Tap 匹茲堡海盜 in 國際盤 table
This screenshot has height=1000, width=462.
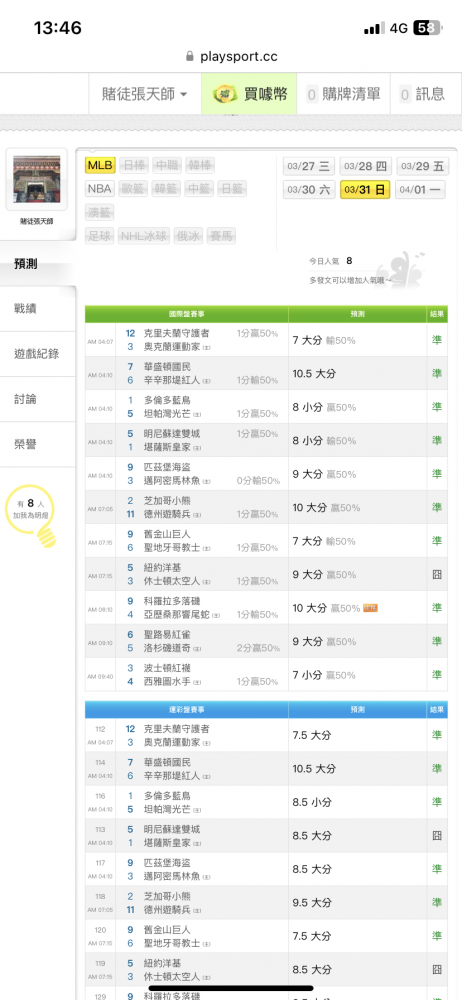167,467
